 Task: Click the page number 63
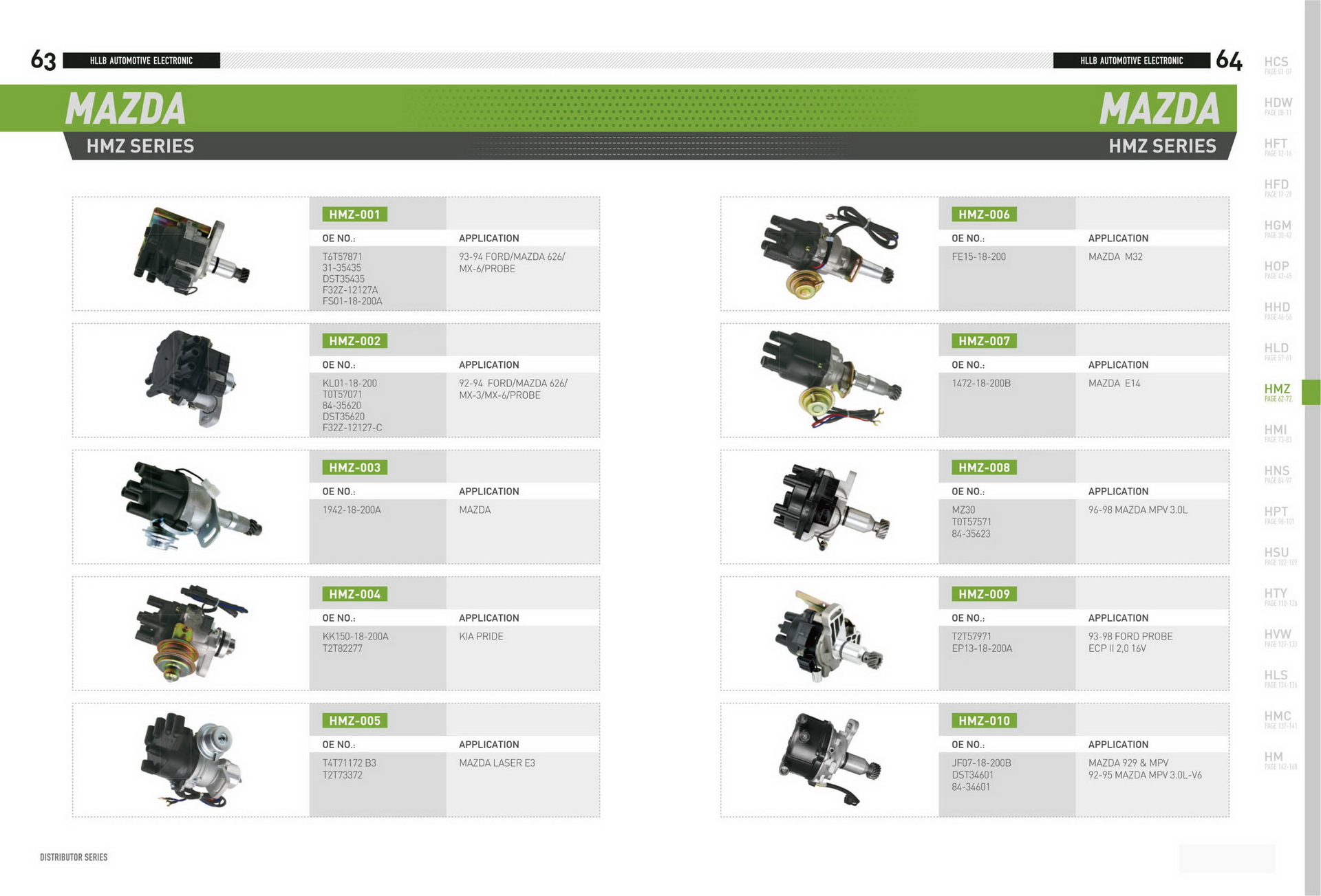[43, 61]
